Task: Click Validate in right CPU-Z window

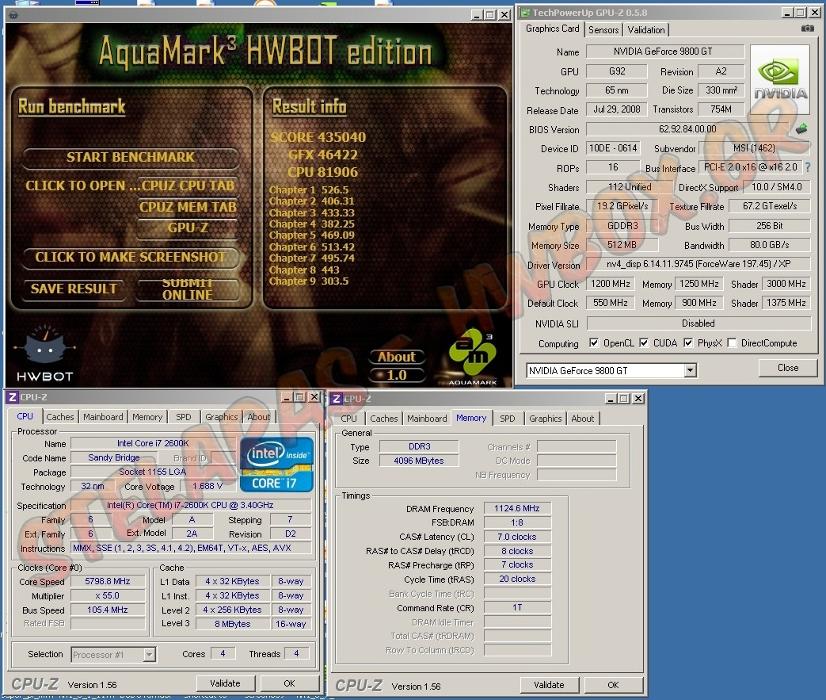Action: coord(549,685)
